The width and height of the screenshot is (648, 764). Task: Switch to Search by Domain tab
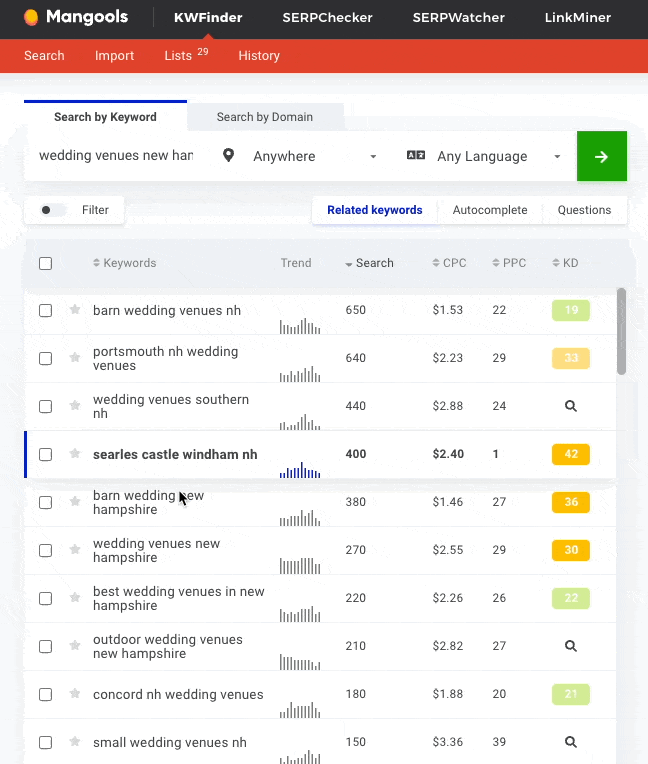pos(264,117)
